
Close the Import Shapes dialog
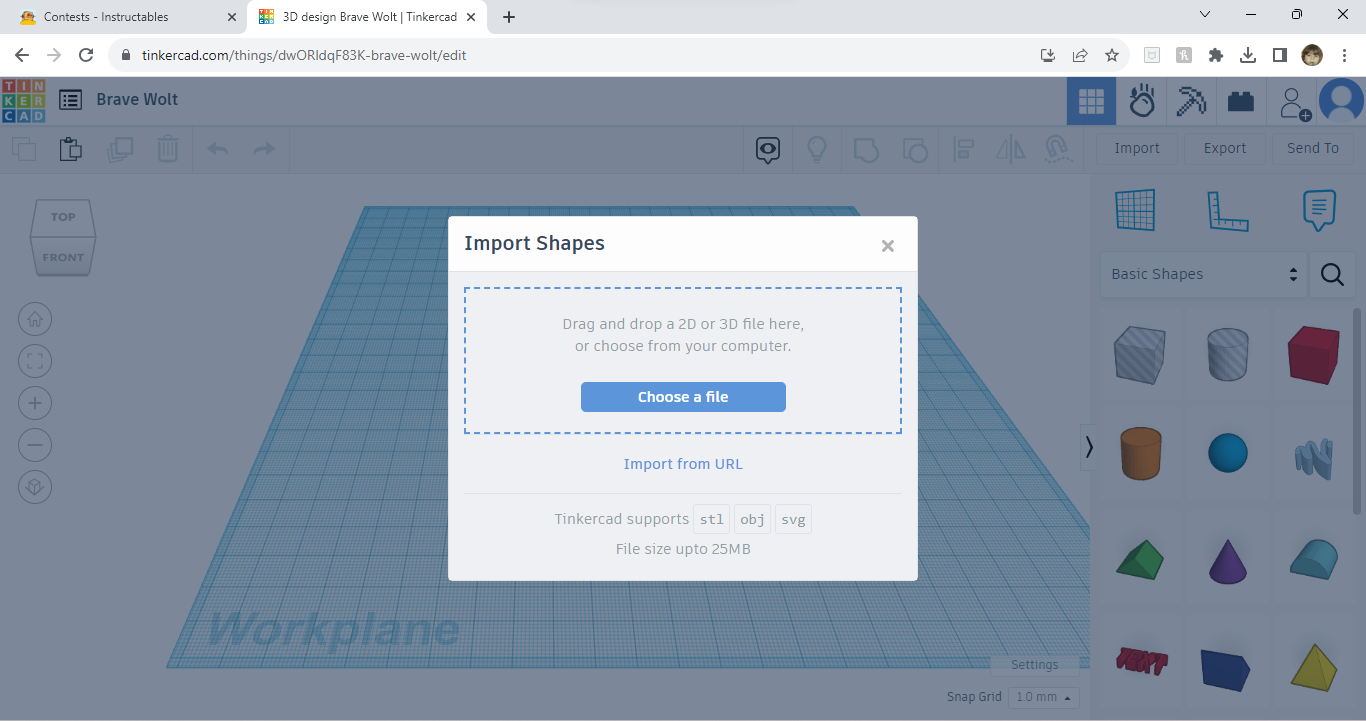pyautogui.click(x=887, y=246)
